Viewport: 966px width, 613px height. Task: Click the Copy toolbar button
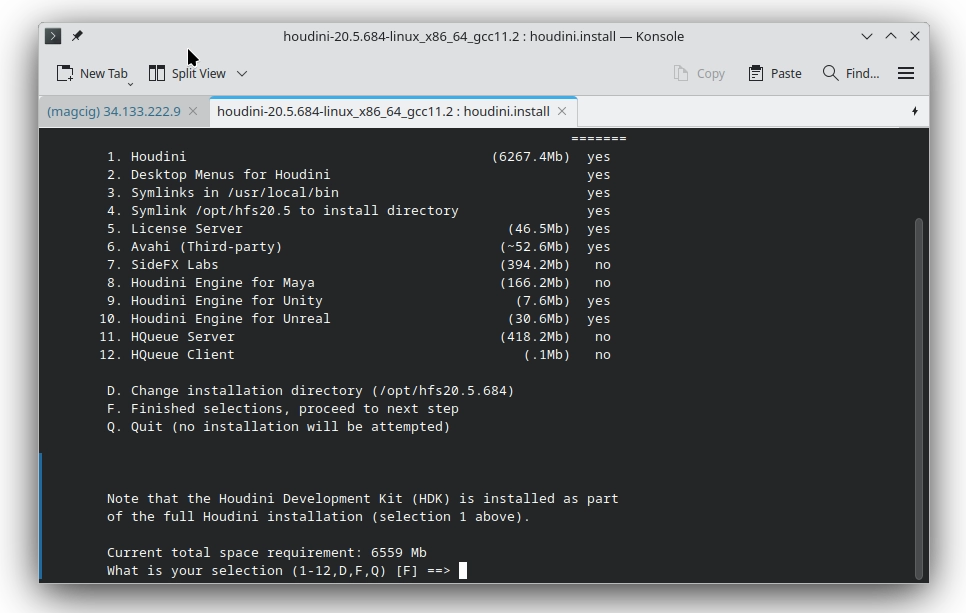[699, 73]
